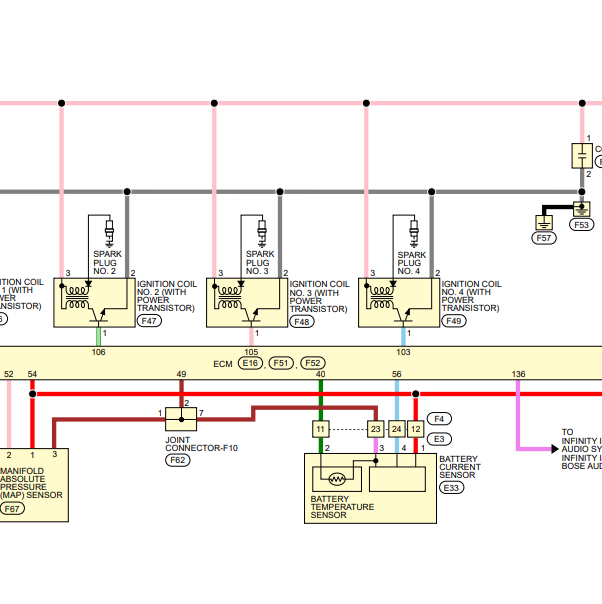Image resolution: width=602 pixels, height=604 pixels.
Task: Click connector pin box 24
Action: click(x=397, y=429)
